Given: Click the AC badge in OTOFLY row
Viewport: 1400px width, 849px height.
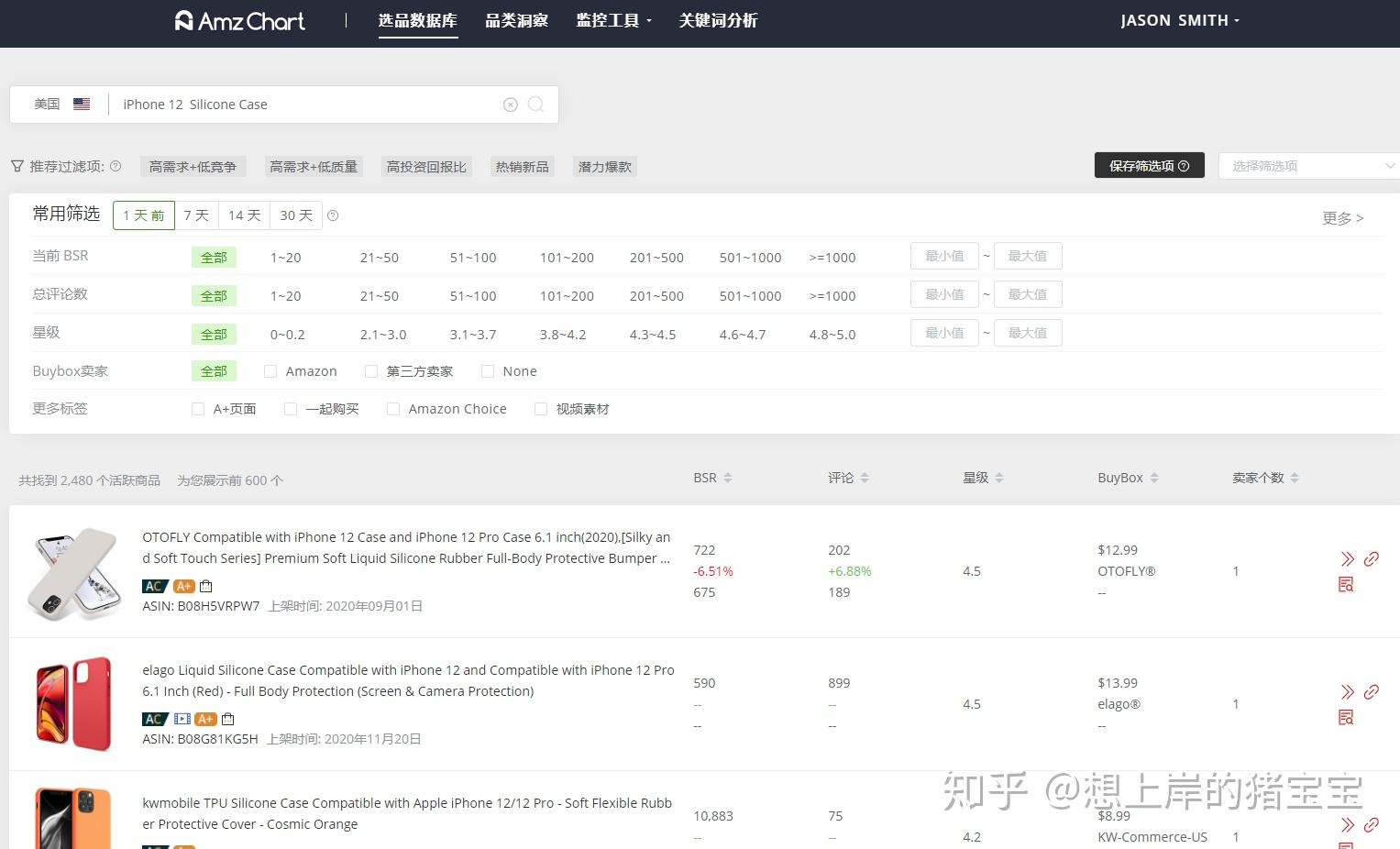Looking at the screenshot, I should click(x=154, y=586).
